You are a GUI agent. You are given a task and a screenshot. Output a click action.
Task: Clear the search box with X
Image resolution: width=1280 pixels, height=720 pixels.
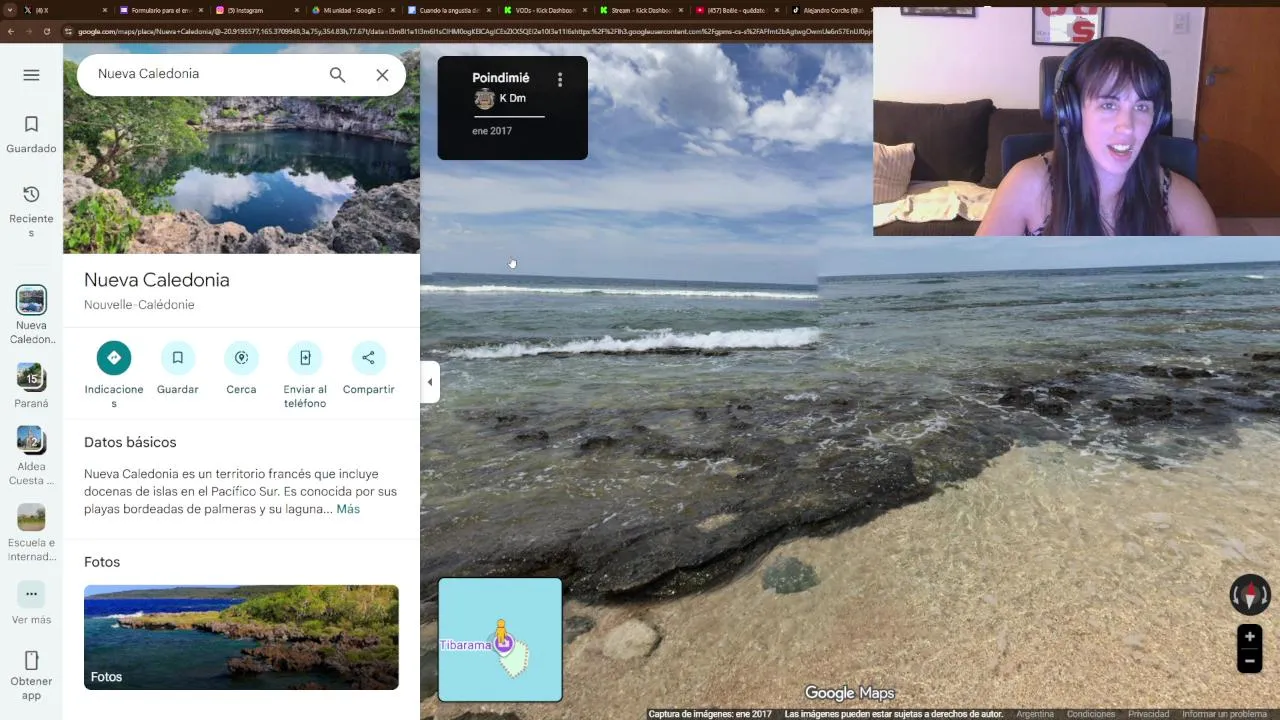pos(382,75)
